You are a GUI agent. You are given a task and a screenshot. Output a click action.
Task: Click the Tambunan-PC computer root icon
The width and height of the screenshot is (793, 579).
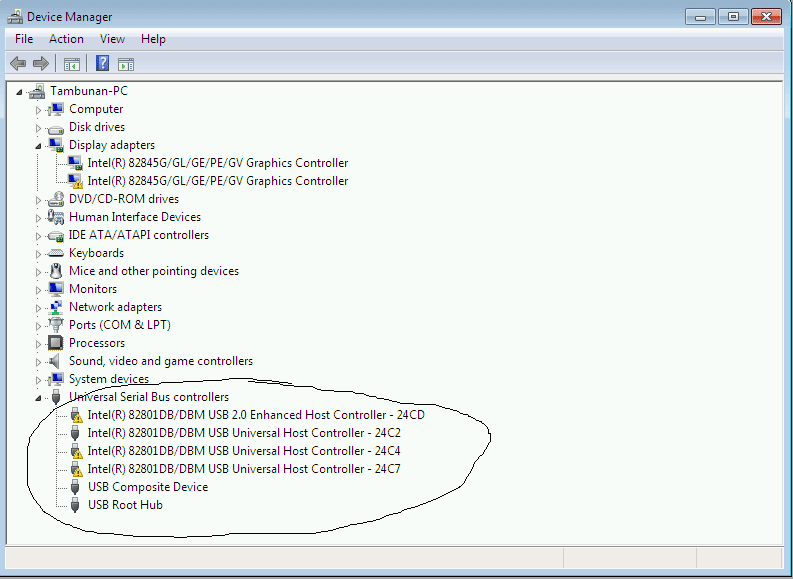(x=37, y=92)
